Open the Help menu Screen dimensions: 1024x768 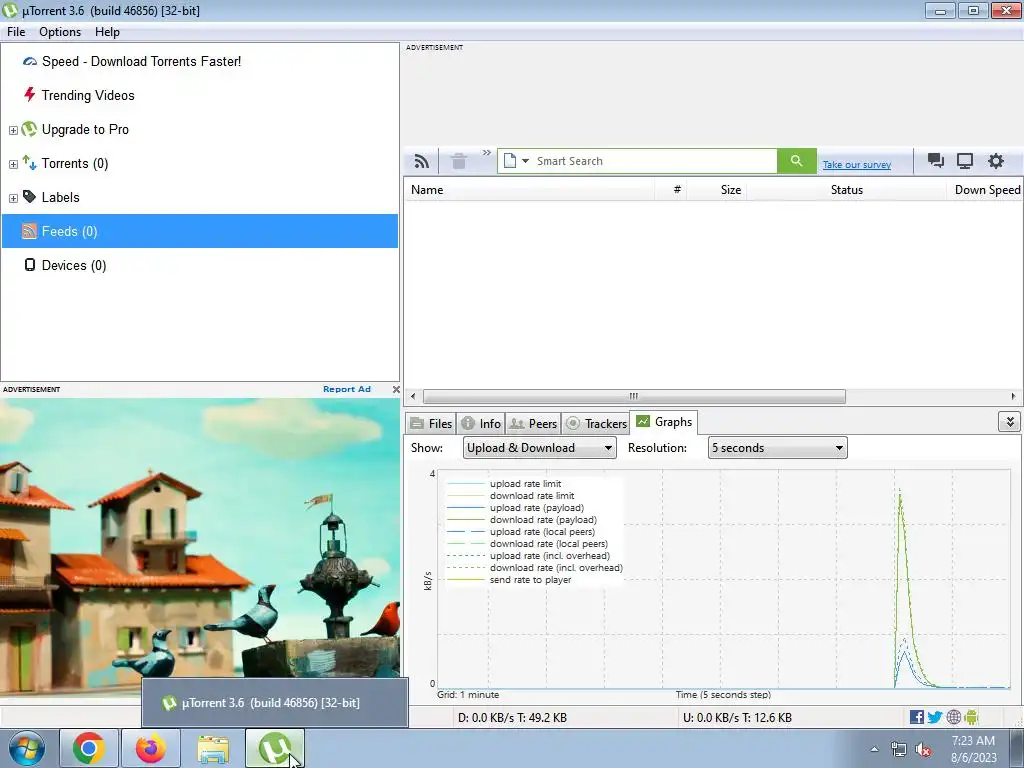(107, 32)
